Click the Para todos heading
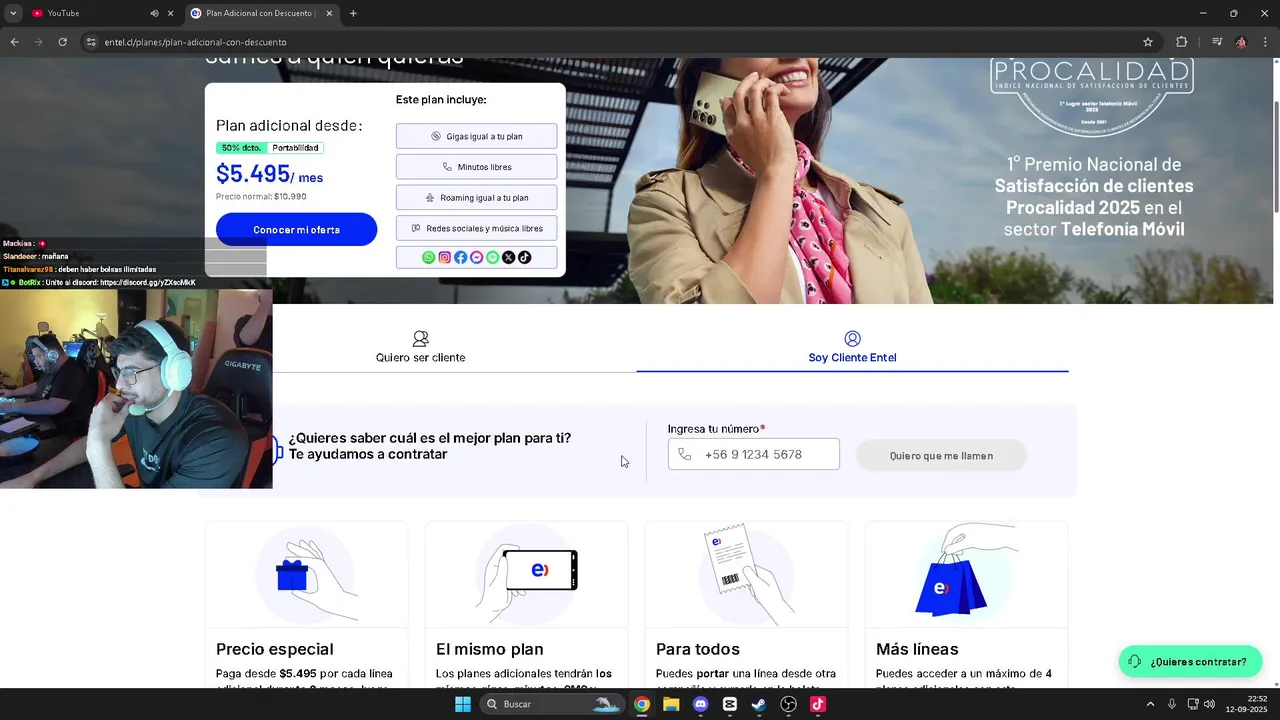Viewport: 1280px width, 720px height. pyautogui.click(x=698, y=649)
